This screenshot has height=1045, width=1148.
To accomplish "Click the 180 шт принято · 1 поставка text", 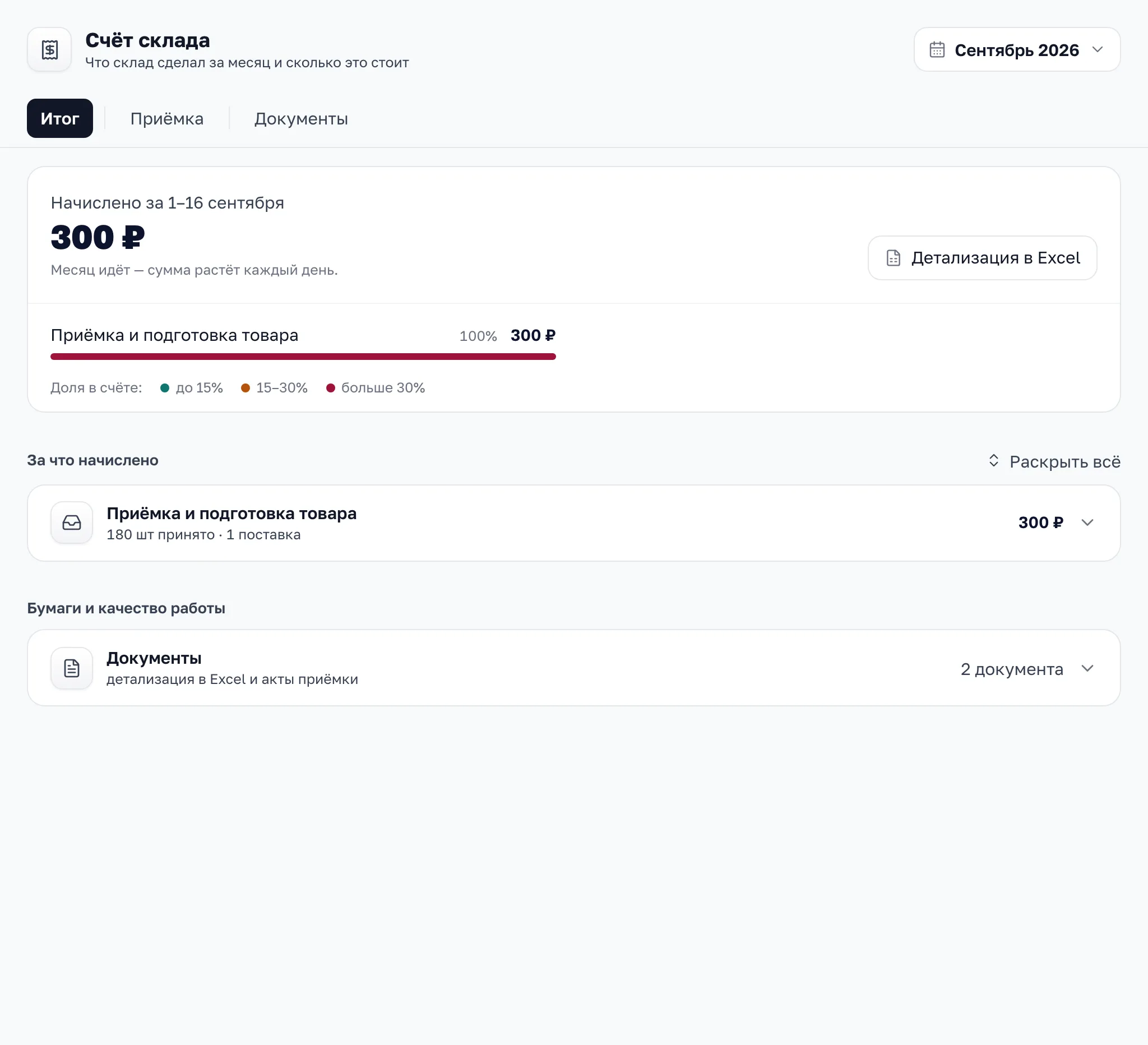I will (203, 535).
